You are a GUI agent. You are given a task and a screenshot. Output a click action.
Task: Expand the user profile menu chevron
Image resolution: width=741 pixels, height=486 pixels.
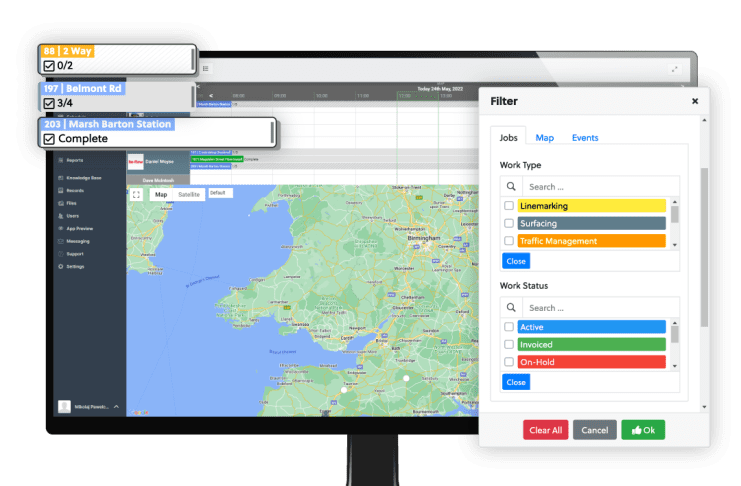tap(115, 407)
